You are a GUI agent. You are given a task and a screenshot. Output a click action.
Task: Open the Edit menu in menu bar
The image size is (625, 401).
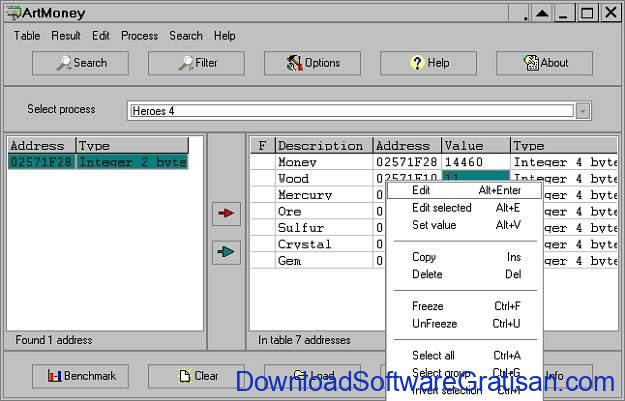(x=100, y=36)
